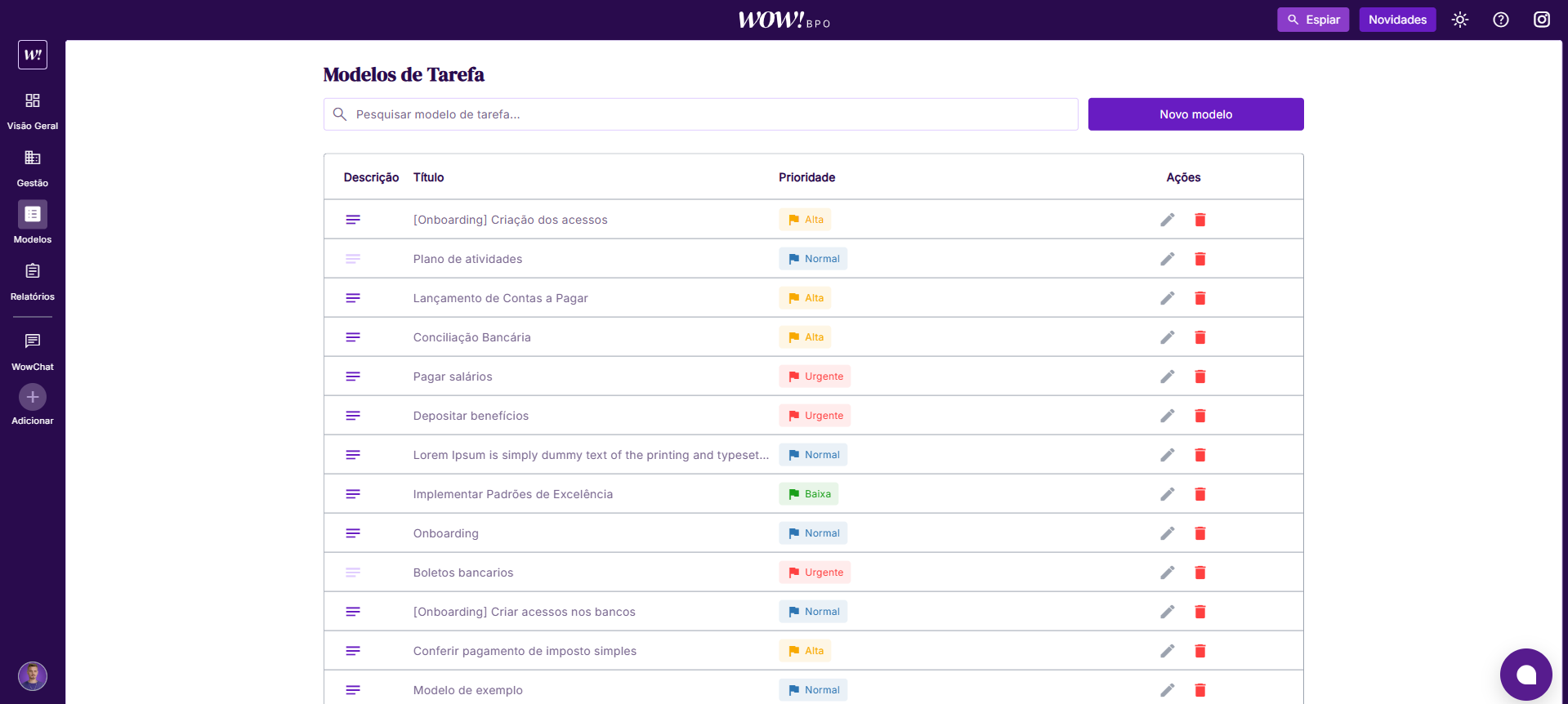The height and width of the screenshot is (704, 1568).
Task: Open the chat bubble widget
Action: (x=1526, y=675)
